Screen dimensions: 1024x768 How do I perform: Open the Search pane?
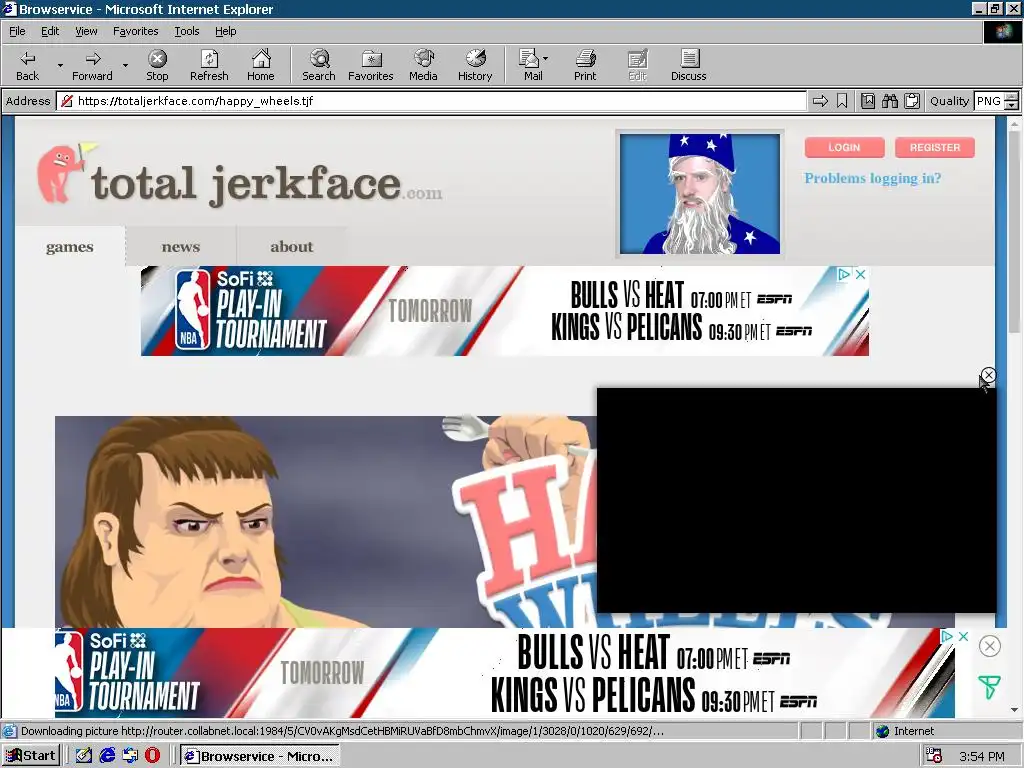(319, 65)
